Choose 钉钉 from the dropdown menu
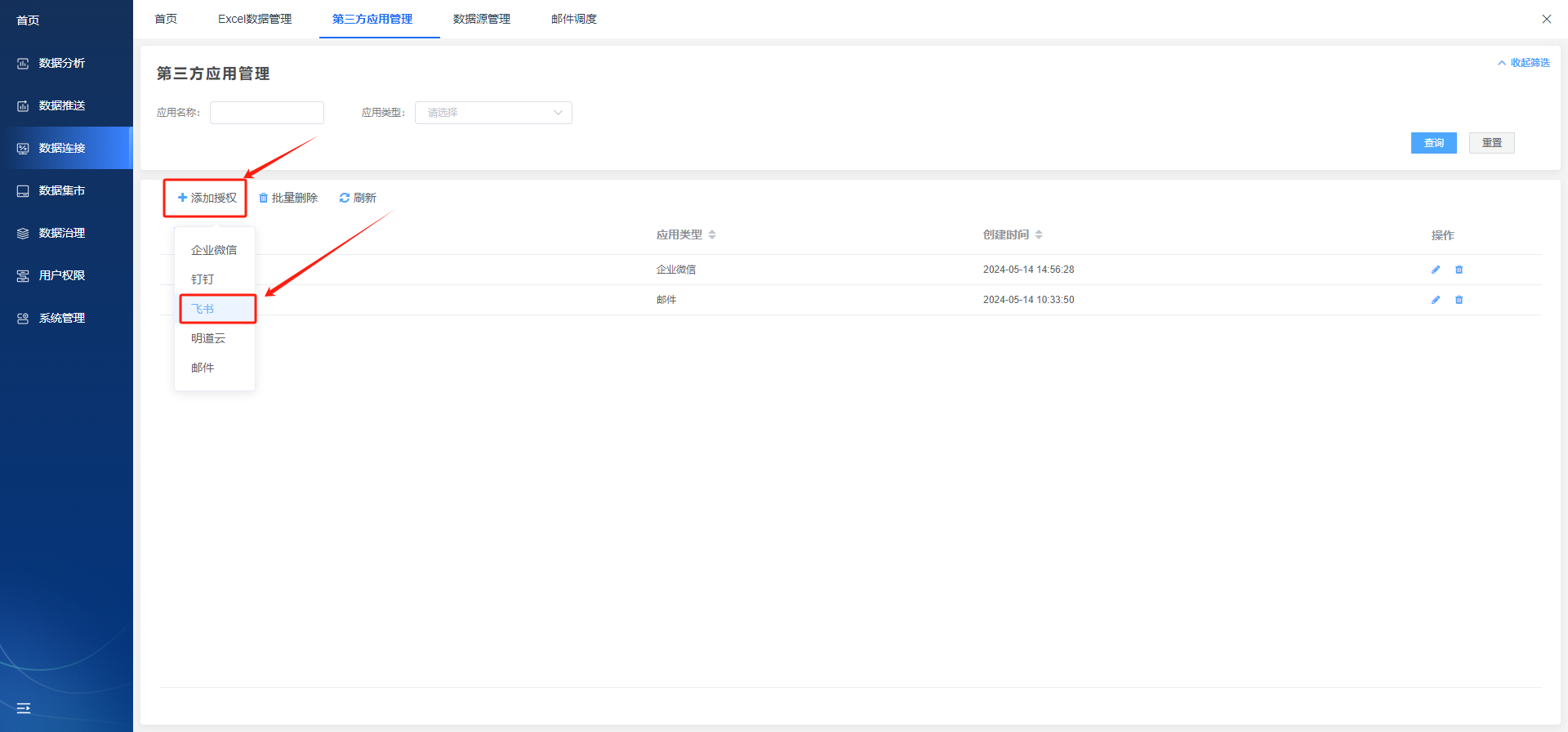The image size is (1568, 732). 215,279
